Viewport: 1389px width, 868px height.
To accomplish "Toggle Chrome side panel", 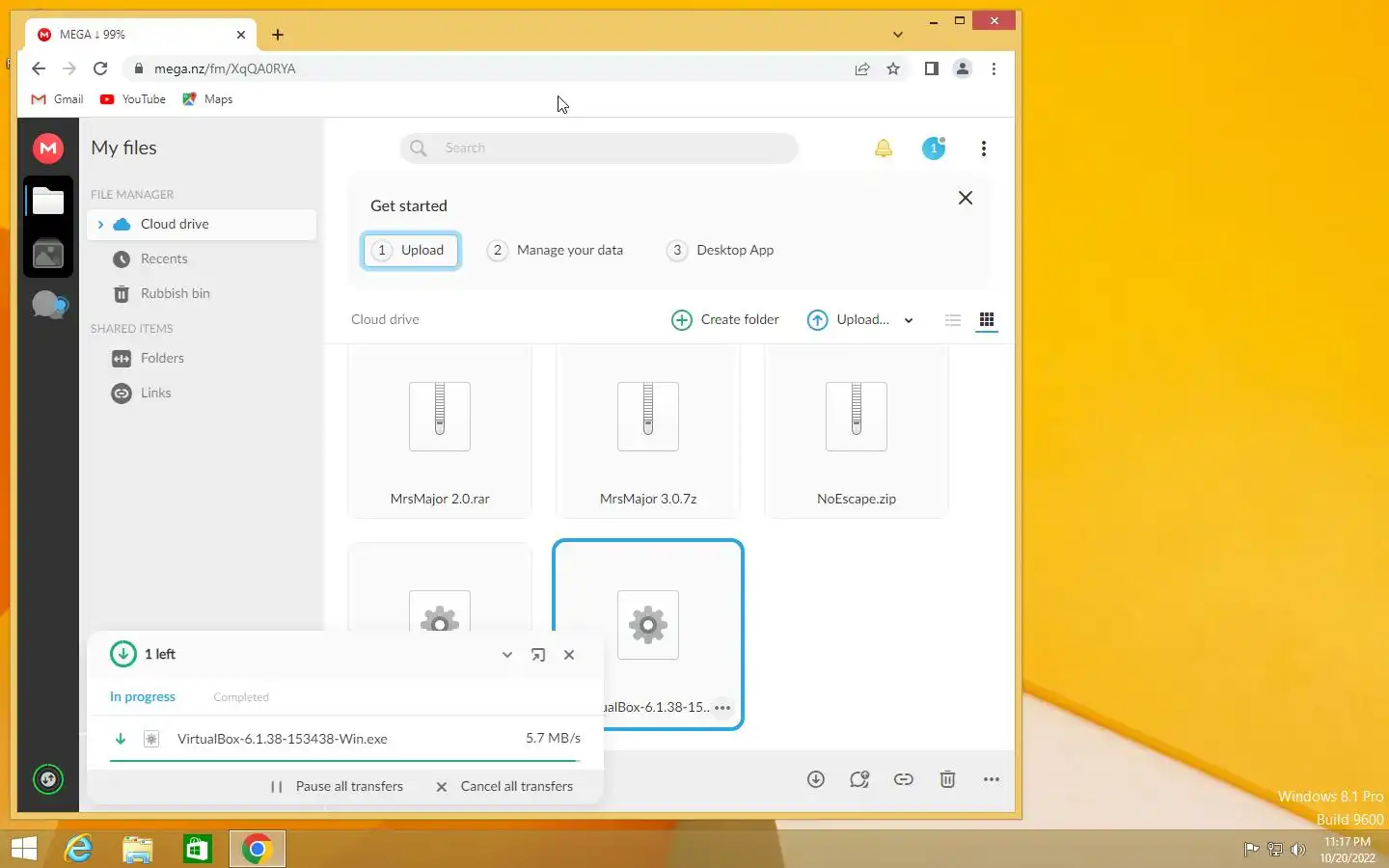I will click(x=931, y=68).
